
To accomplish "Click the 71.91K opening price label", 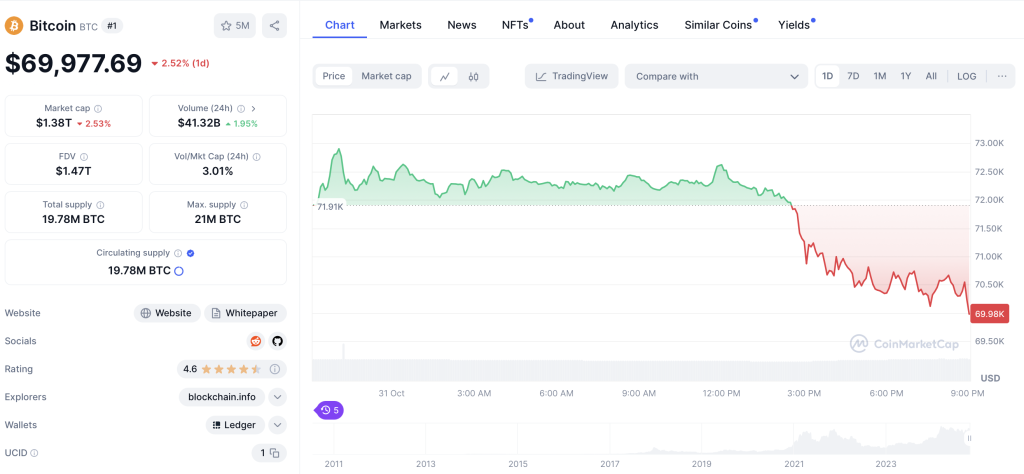I will pyautogui.click(x=330, y=206).
